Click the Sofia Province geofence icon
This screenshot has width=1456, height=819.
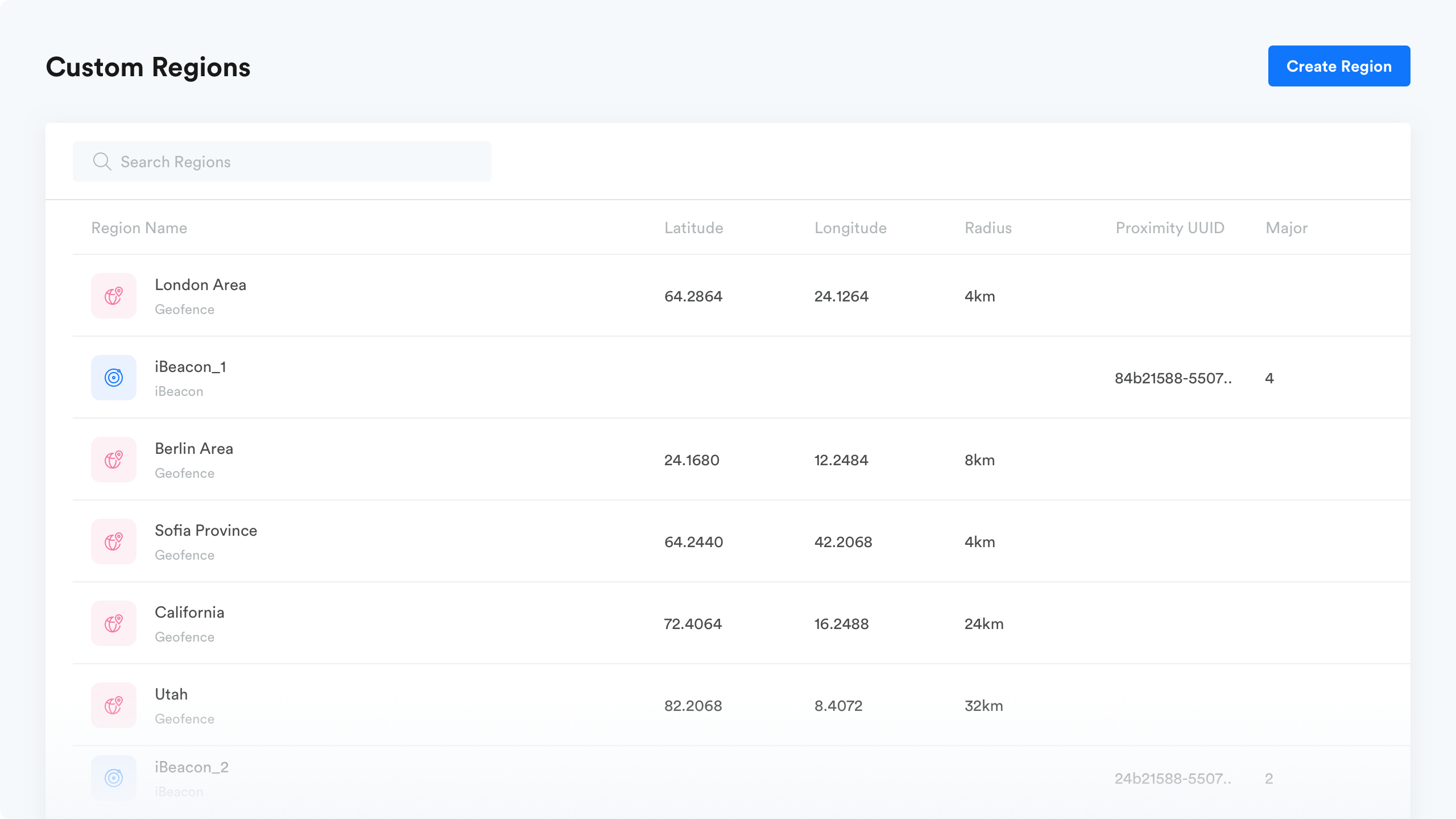[x=114, y=541]
